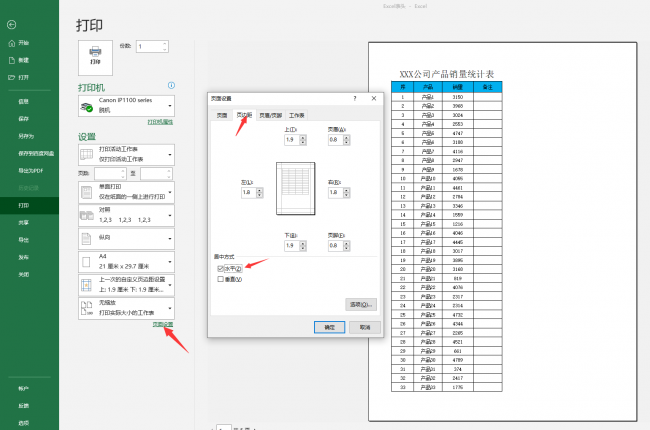The image size is (650, 430).
Task: Click Cancel (取消) in Page Setup dialog
Action: (365, 327)
